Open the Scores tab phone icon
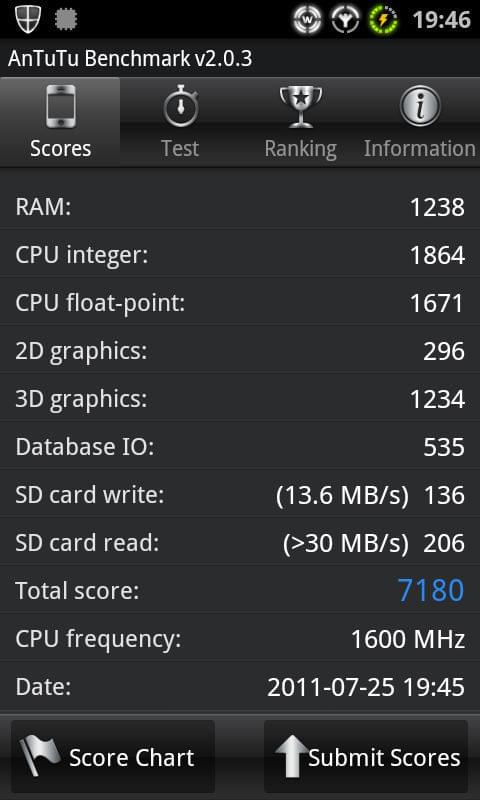 tap(61, 107)
